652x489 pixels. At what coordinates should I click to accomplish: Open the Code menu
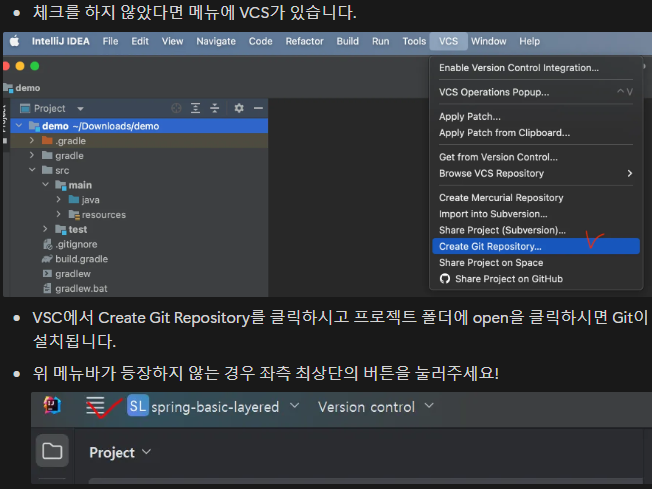click(260, 41)
